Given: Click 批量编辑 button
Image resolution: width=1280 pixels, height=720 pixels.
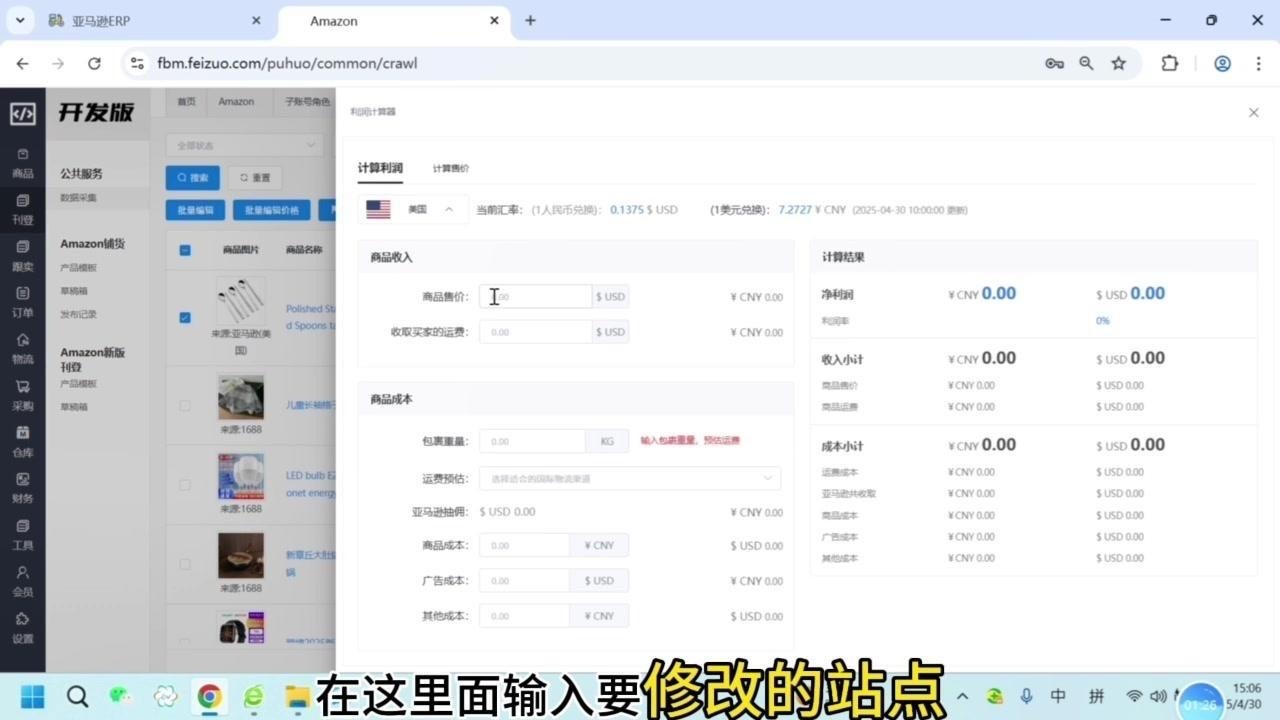Looking at the screenshot, I should 195,210.
